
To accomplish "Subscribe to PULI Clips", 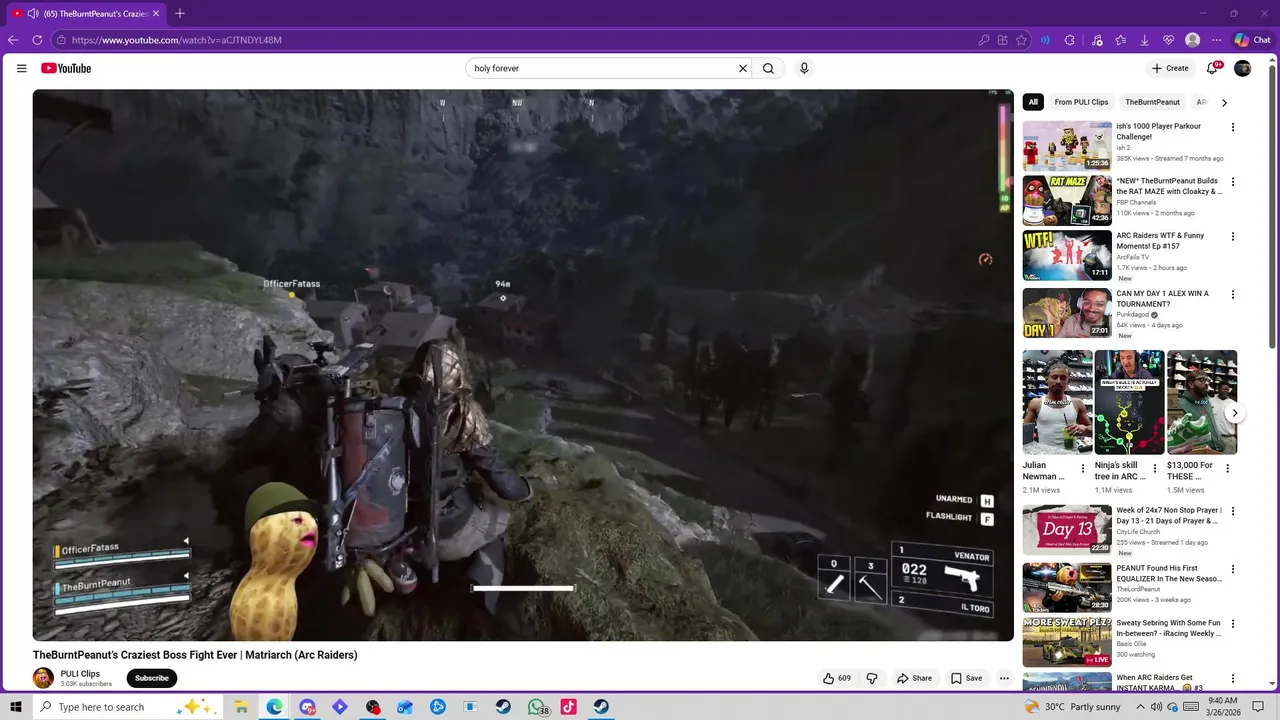I will 152,678.
